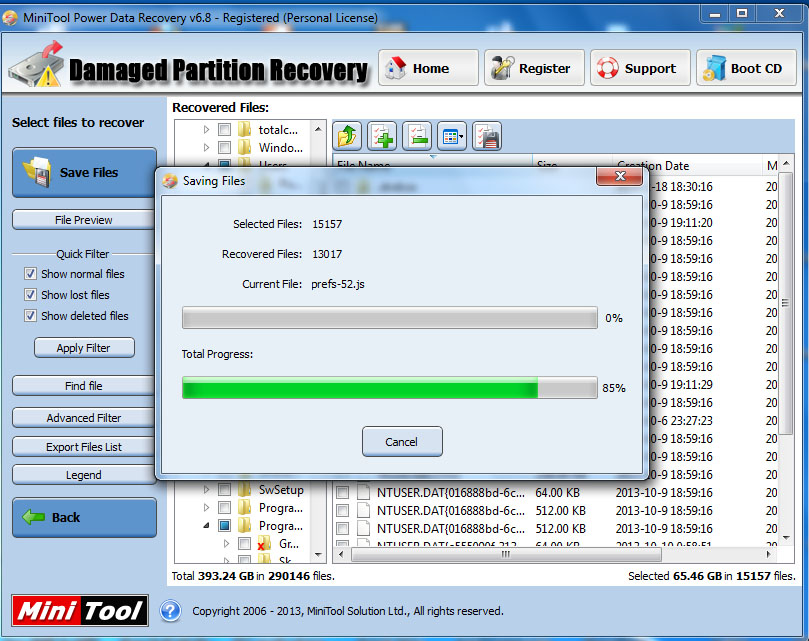Click the Selected Files value 15157 in the dialog
Screen dimensions: 809x641
(x=327, y=224)
